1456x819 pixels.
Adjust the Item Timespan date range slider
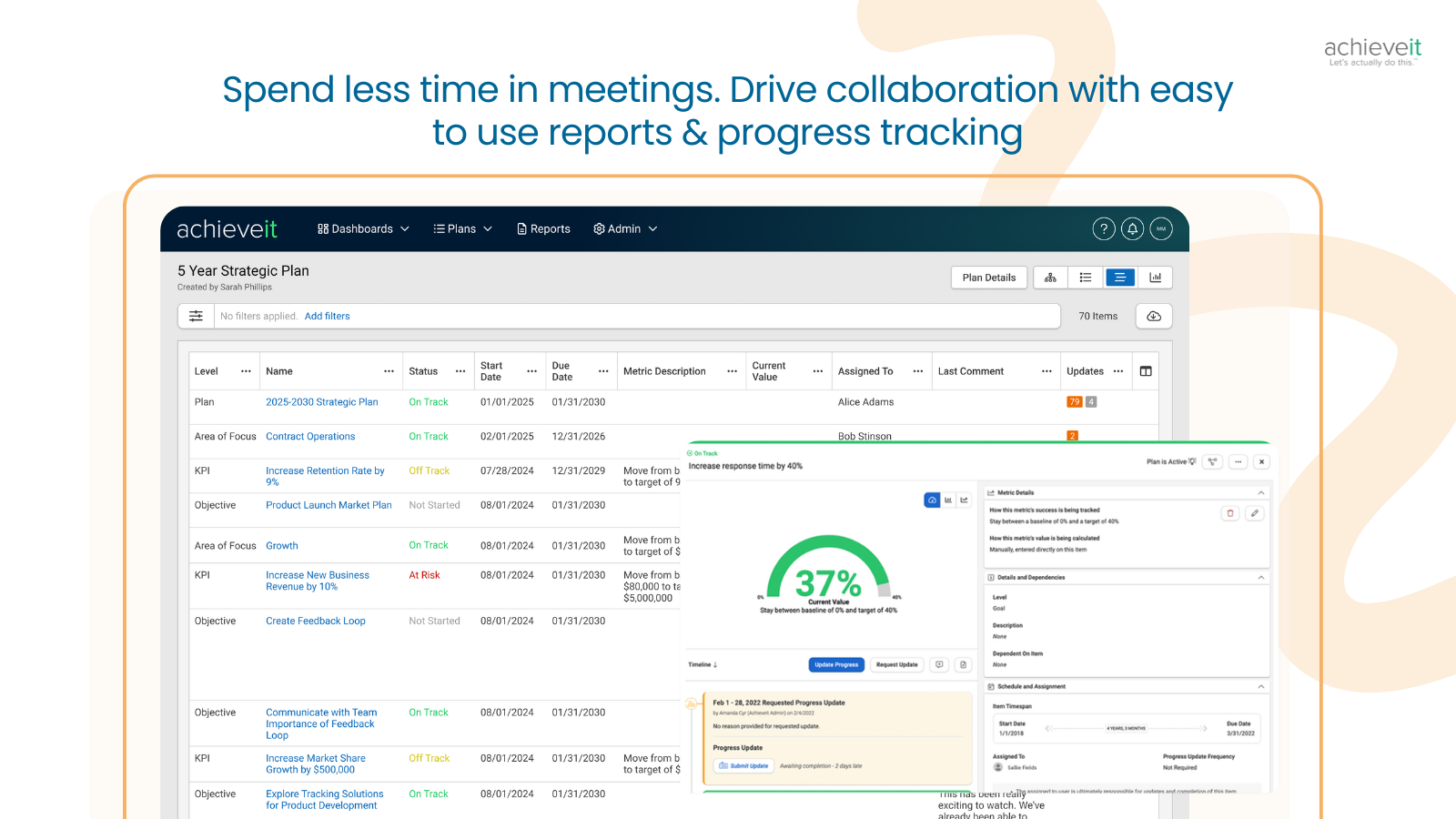(1128, 728)
